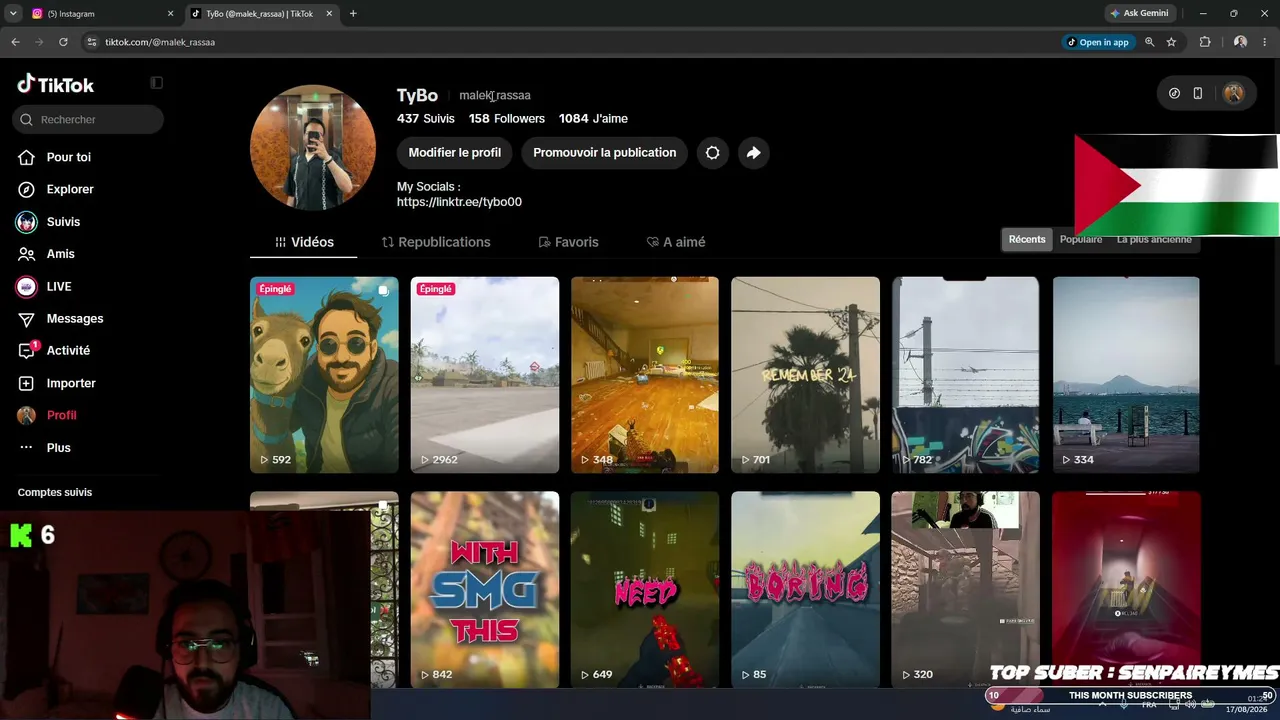The image size is (1280, 720).
Task: Open the NEED video with 649 views
Action: 645,589
